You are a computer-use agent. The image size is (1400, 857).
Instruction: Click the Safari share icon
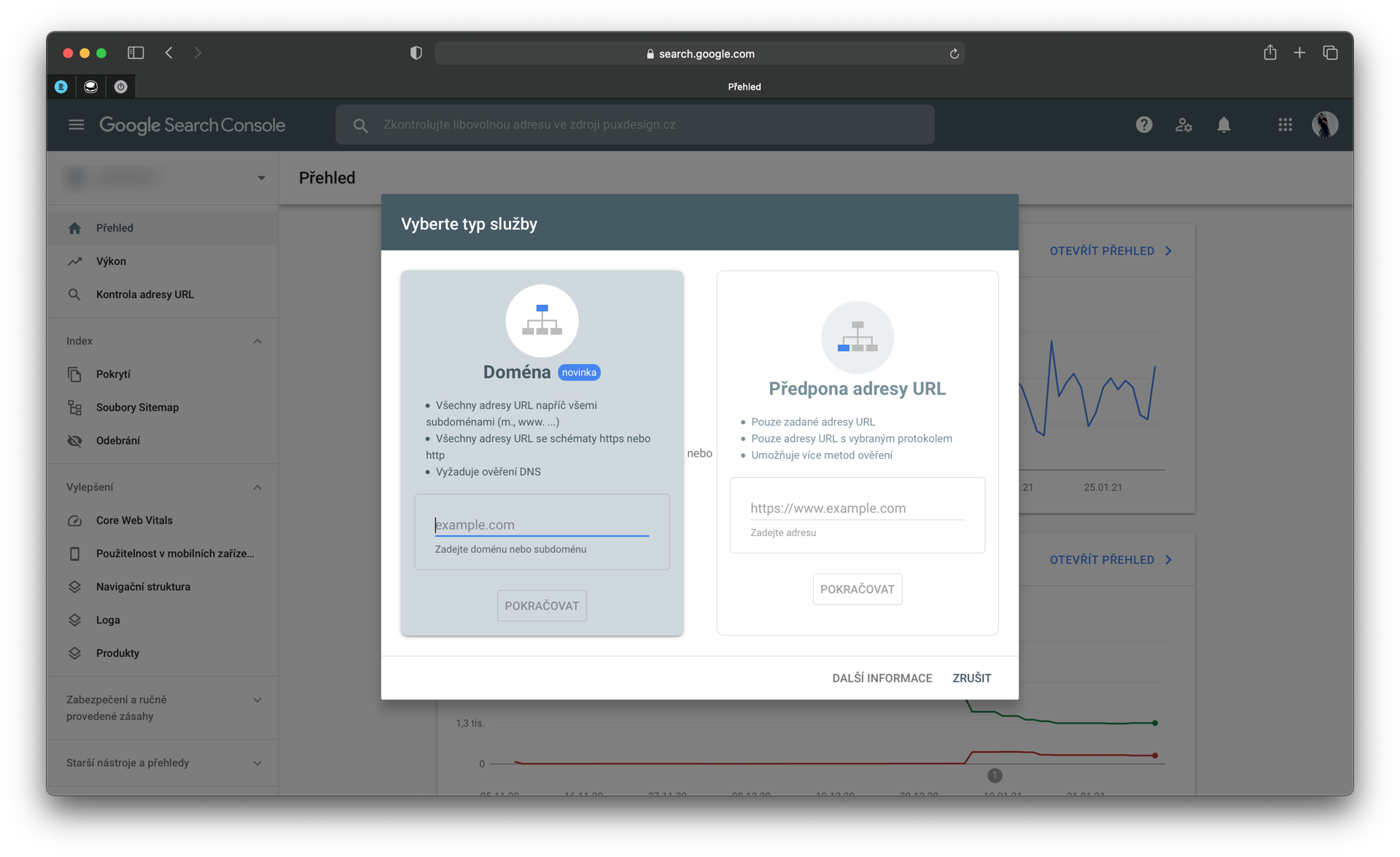[x=1269, y=53]
